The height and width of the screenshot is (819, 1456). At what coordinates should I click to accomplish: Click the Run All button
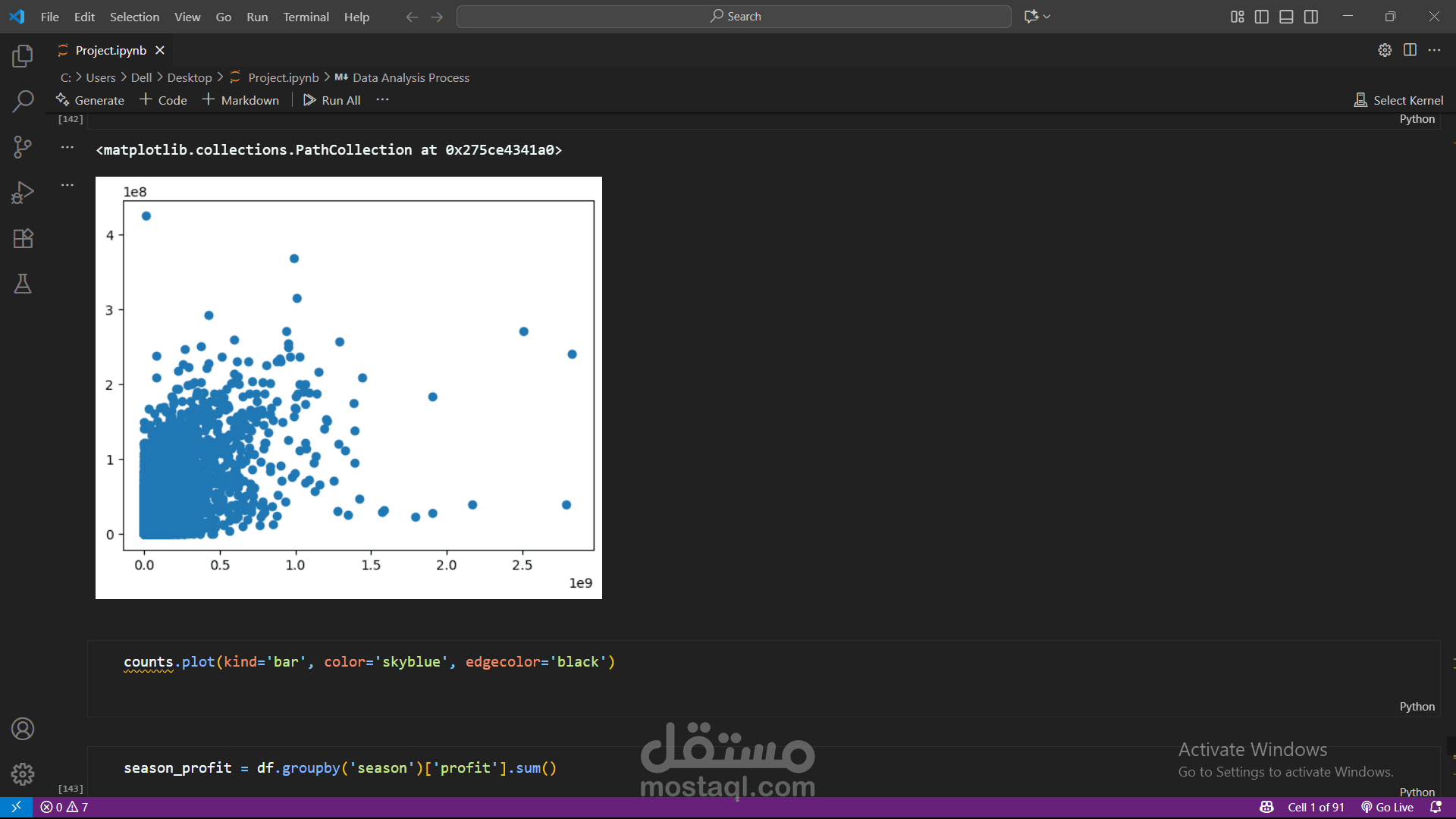point(332,100)
